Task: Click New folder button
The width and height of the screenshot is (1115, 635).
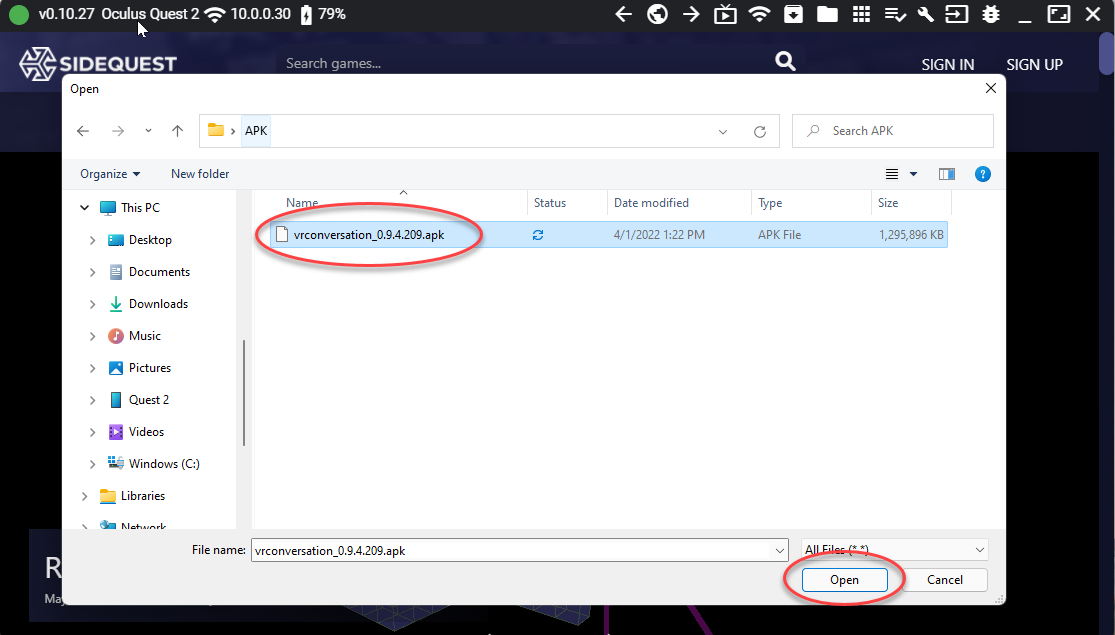Action: coord(200,174)
